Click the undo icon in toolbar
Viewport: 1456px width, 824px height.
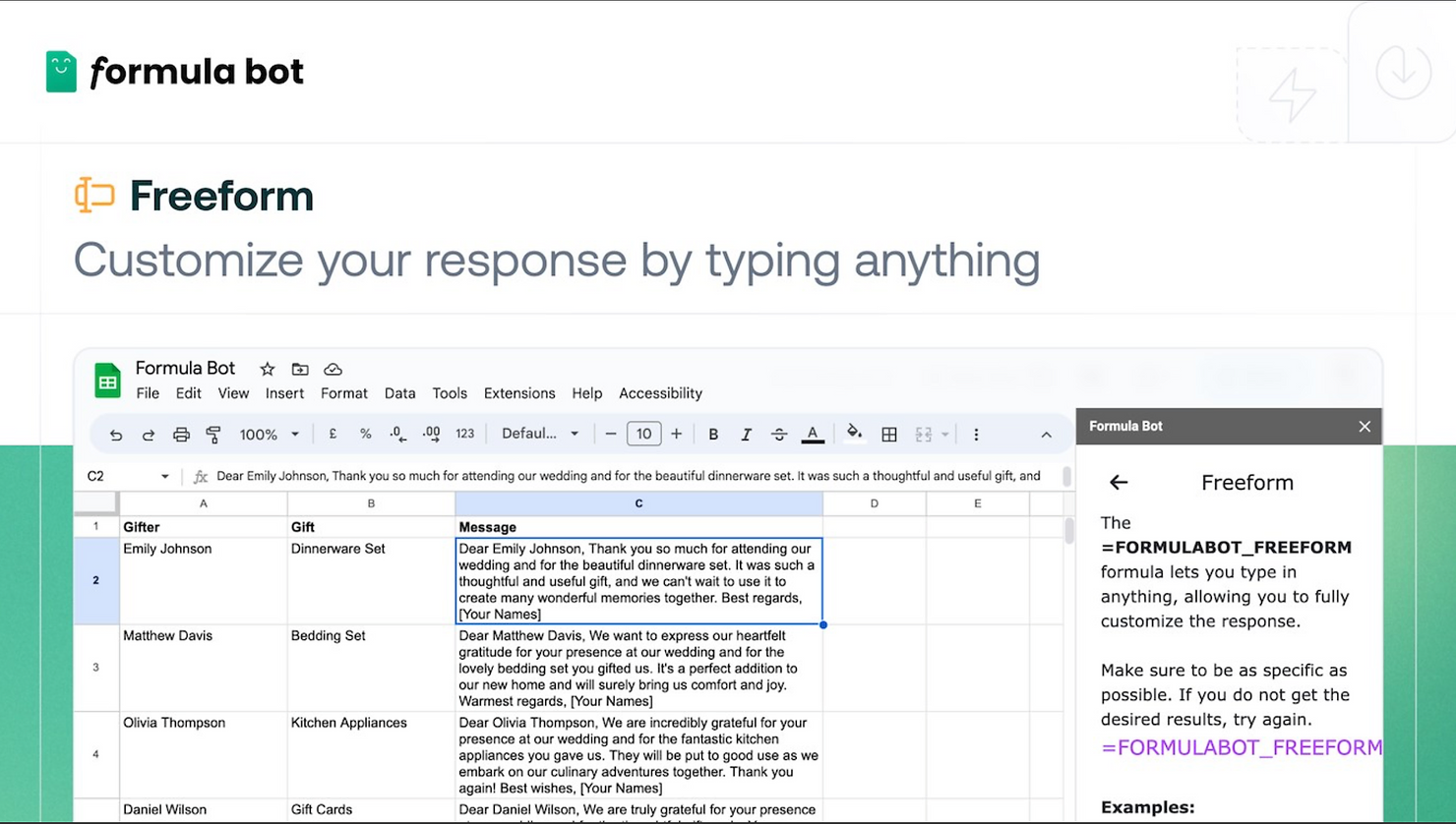coord(116,435)
